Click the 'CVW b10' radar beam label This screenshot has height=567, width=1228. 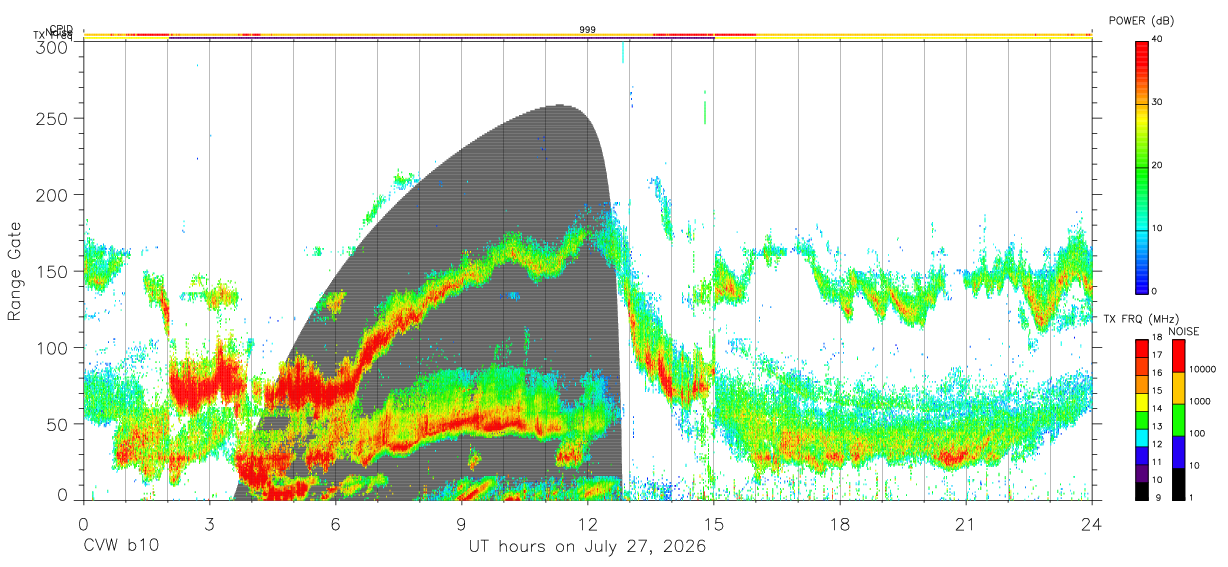(121, 547)
